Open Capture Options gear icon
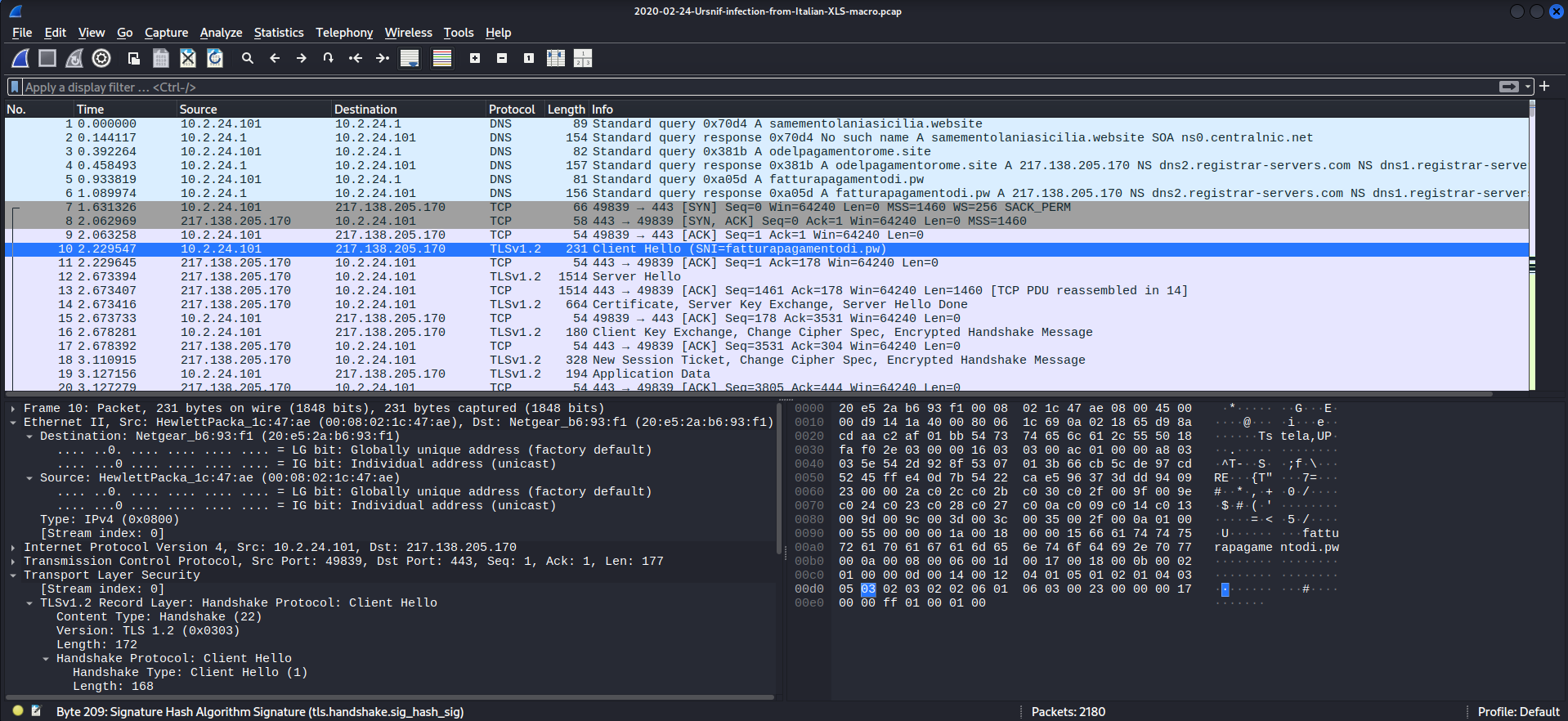Viewport: 1568px width, 721px height. pyautogui.click(x=101, y=58)
